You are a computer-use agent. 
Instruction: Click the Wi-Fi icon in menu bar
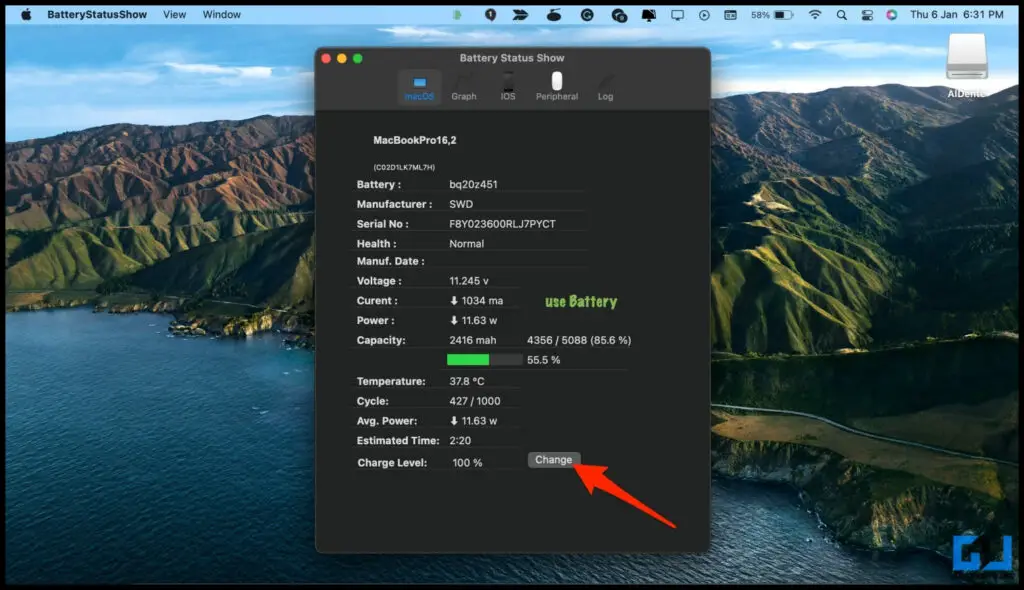(815, 15)
